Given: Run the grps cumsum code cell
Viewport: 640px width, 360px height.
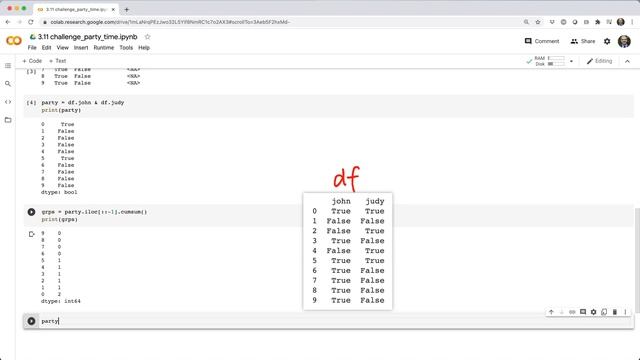Looking at the screenshot, I should (31, 212).
